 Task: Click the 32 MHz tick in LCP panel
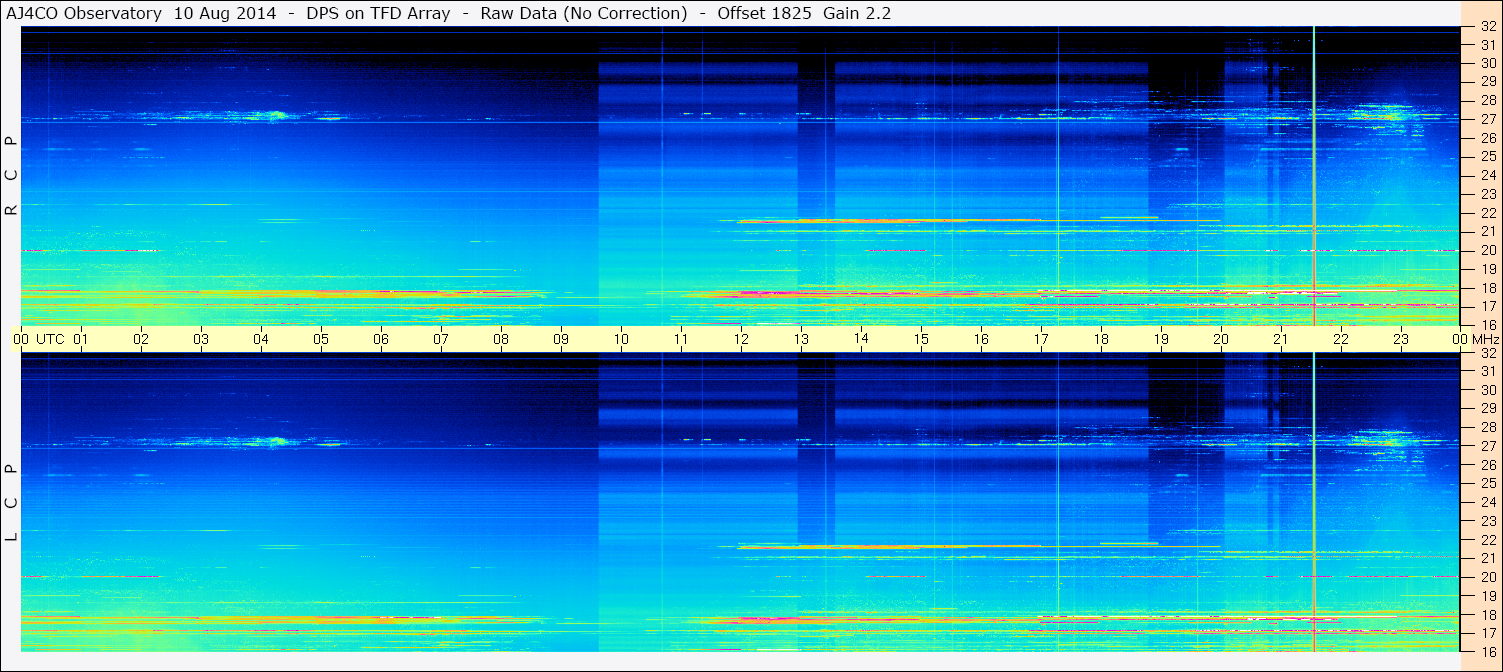(x=1488, y=353)
